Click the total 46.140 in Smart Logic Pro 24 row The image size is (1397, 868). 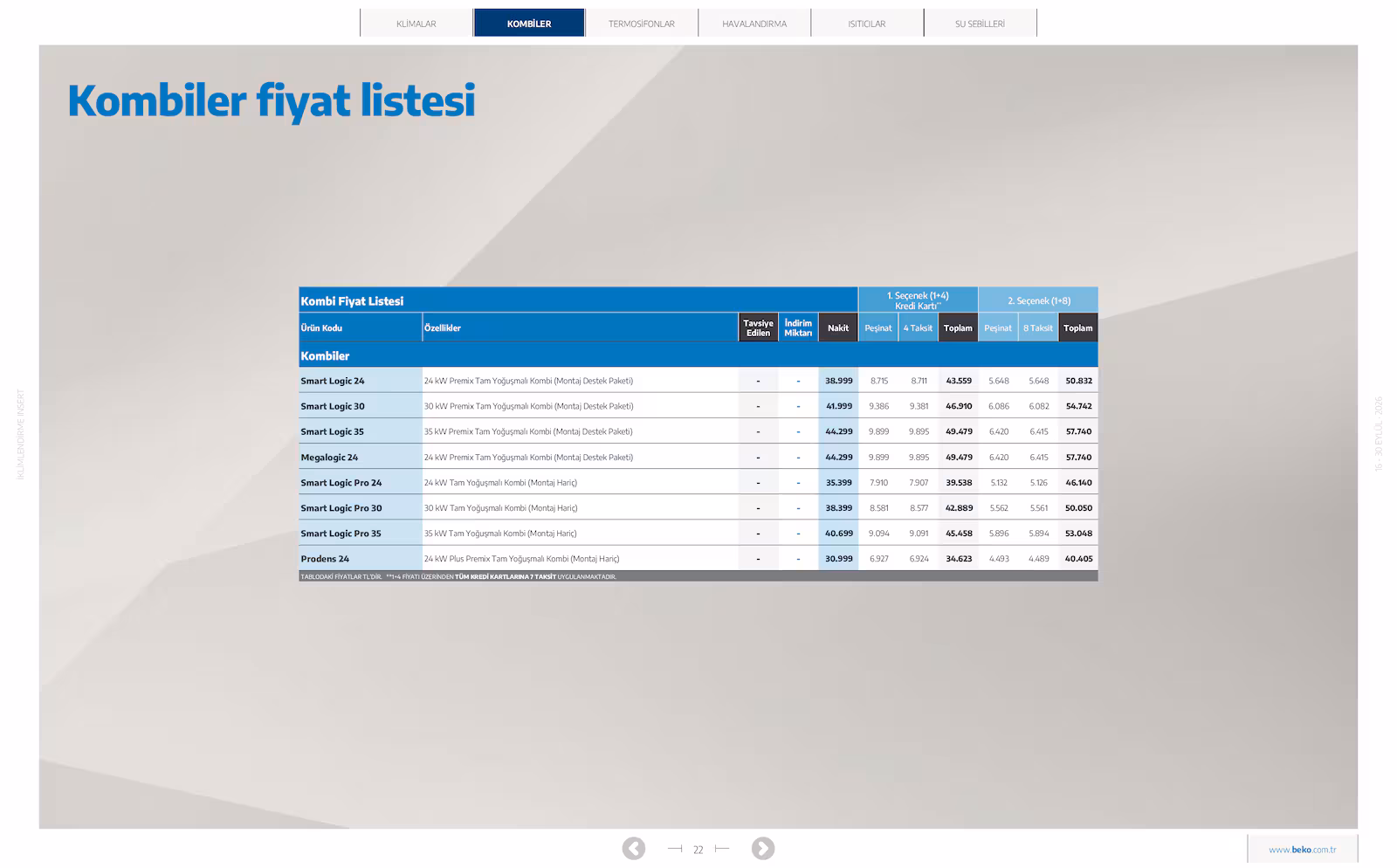1079,483
